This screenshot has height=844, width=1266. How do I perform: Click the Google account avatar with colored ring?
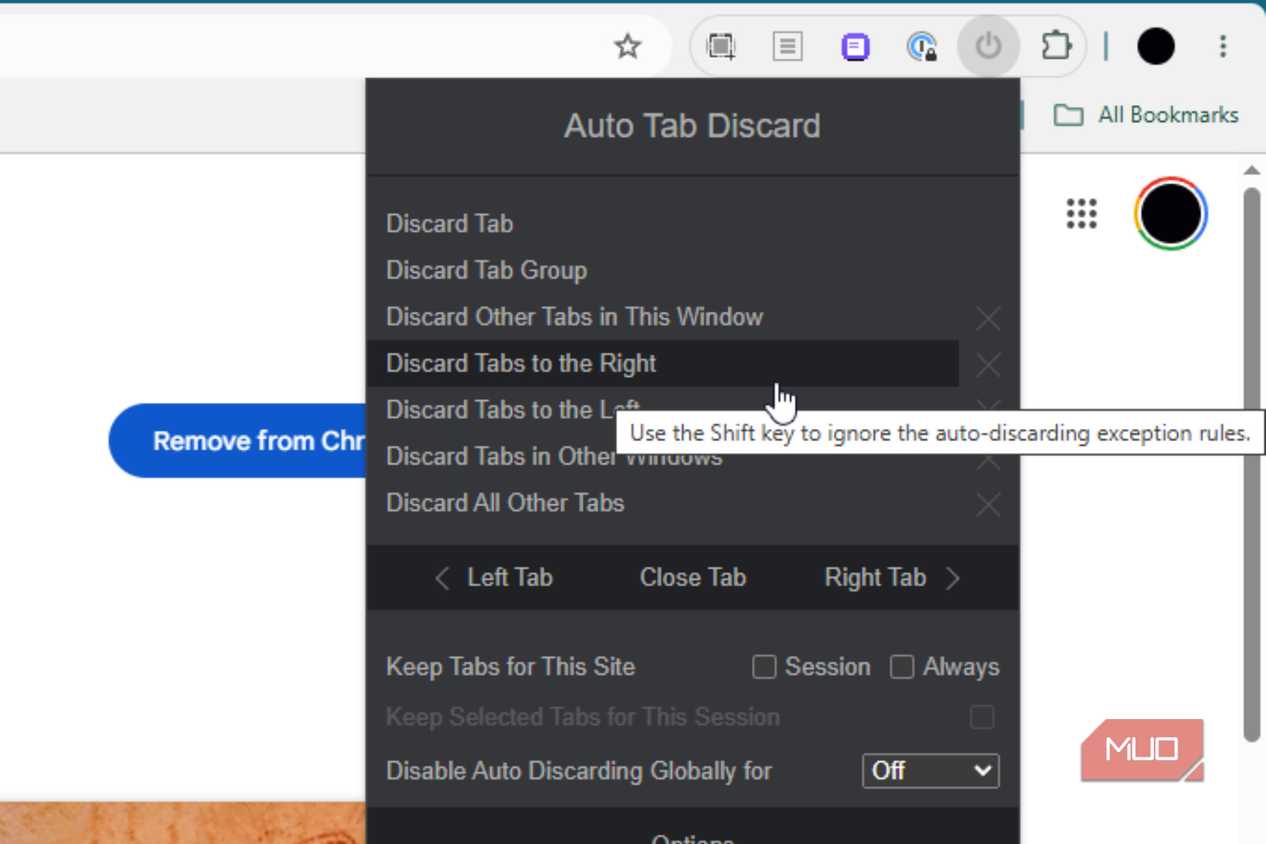(x=1171, y=213)
